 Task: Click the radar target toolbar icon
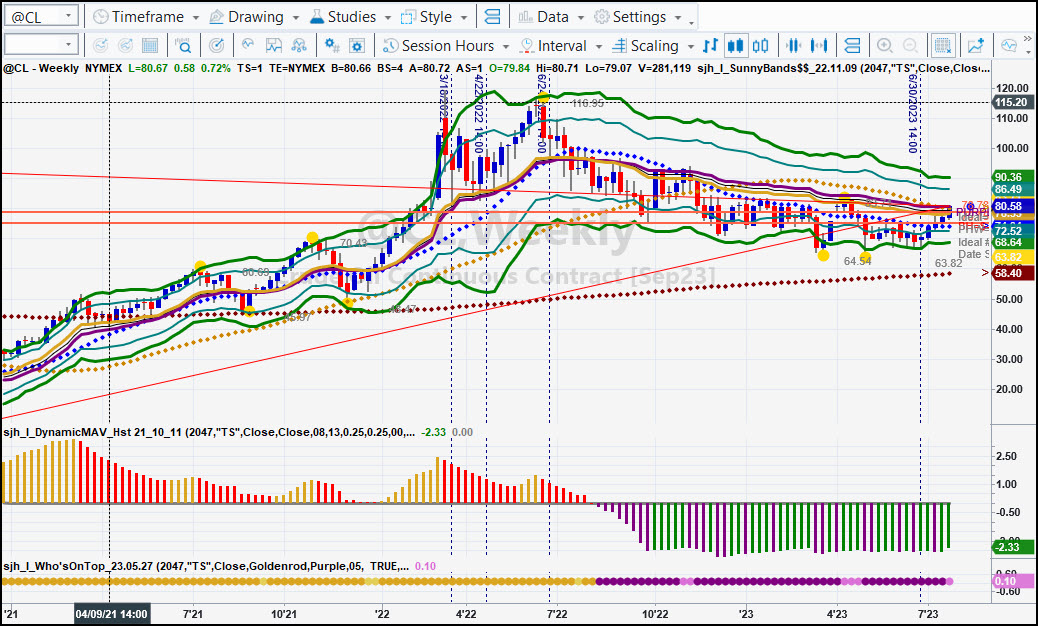tap(216, 46)
